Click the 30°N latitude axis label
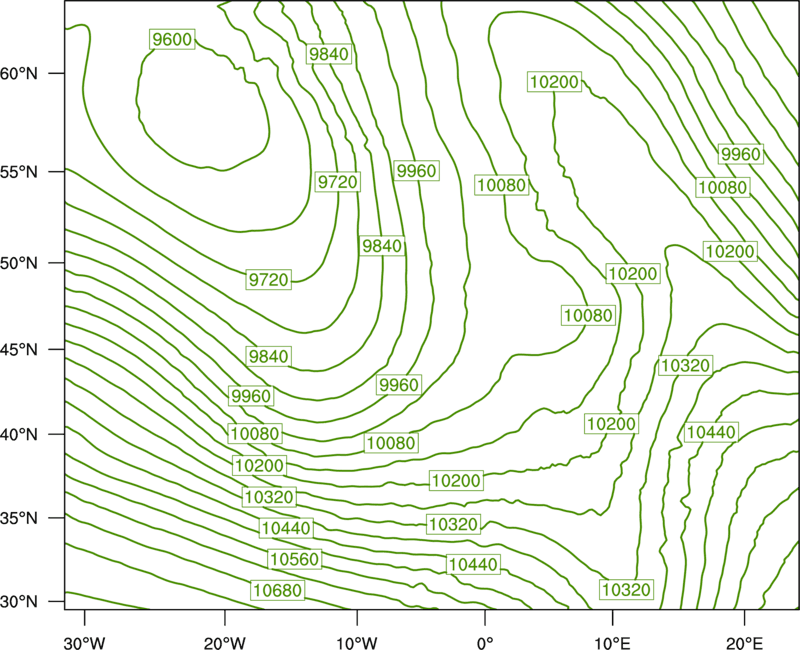The image size is (800, 650). pyautogui.click(x=19, y=602)
